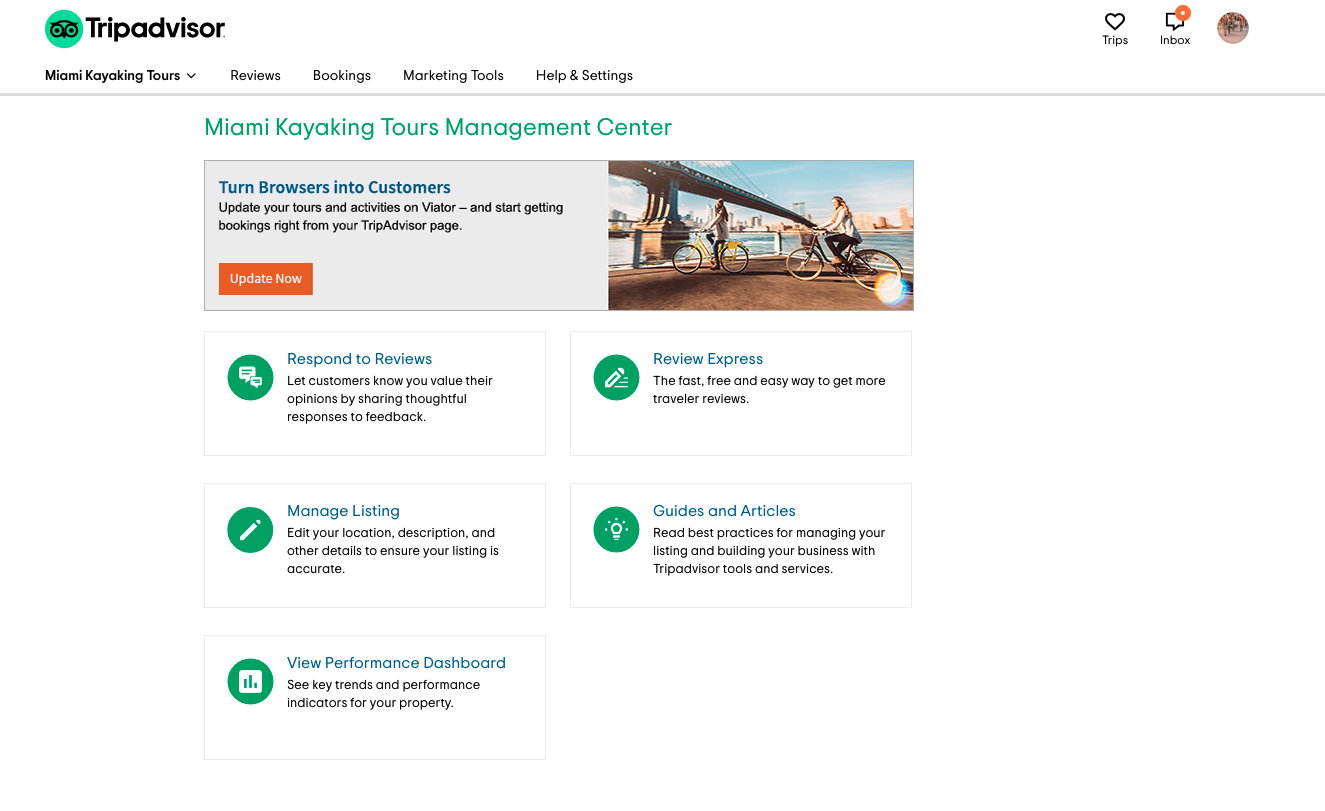Open the Inbox message icon
This screenshot has height=811, width=1325.
pos(1175,21)
